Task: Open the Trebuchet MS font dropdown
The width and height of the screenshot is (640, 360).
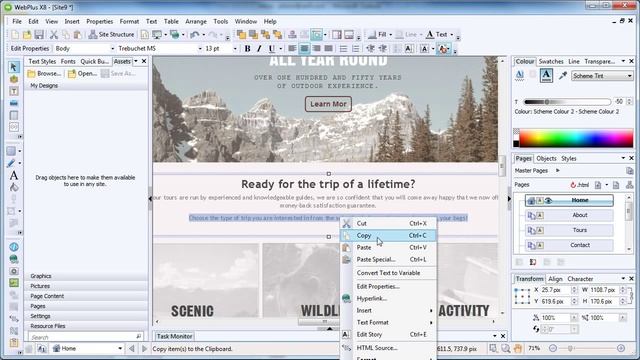Action: coord(200,49)
